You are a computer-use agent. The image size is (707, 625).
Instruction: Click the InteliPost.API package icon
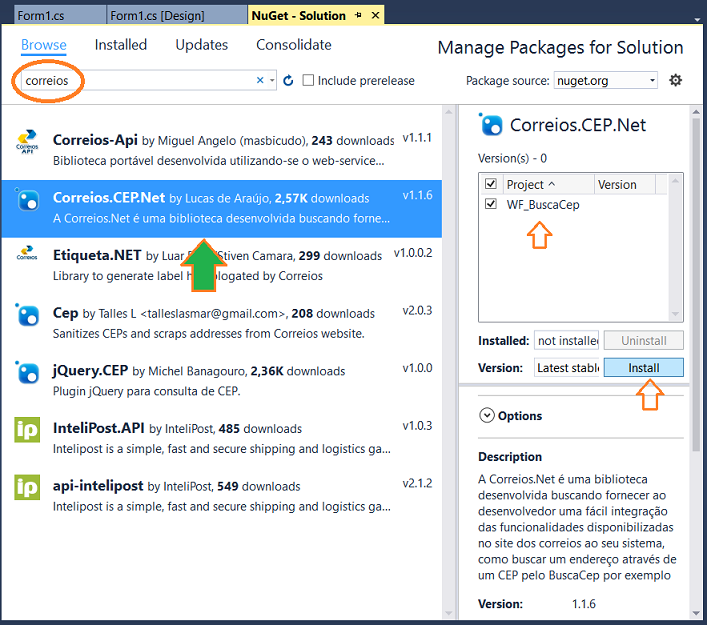point(27,430)
